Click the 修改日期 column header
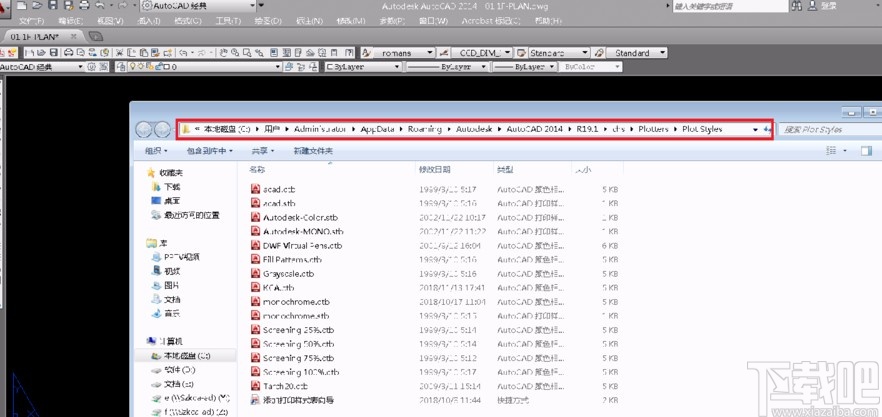 click(434, 169)
